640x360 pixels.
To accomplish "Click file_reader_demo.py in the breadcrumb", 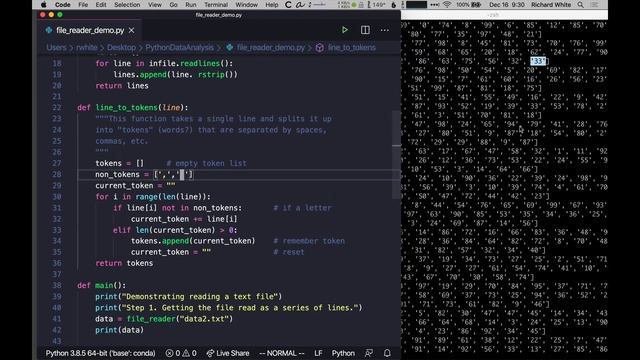I will click(x=271, y=47).
